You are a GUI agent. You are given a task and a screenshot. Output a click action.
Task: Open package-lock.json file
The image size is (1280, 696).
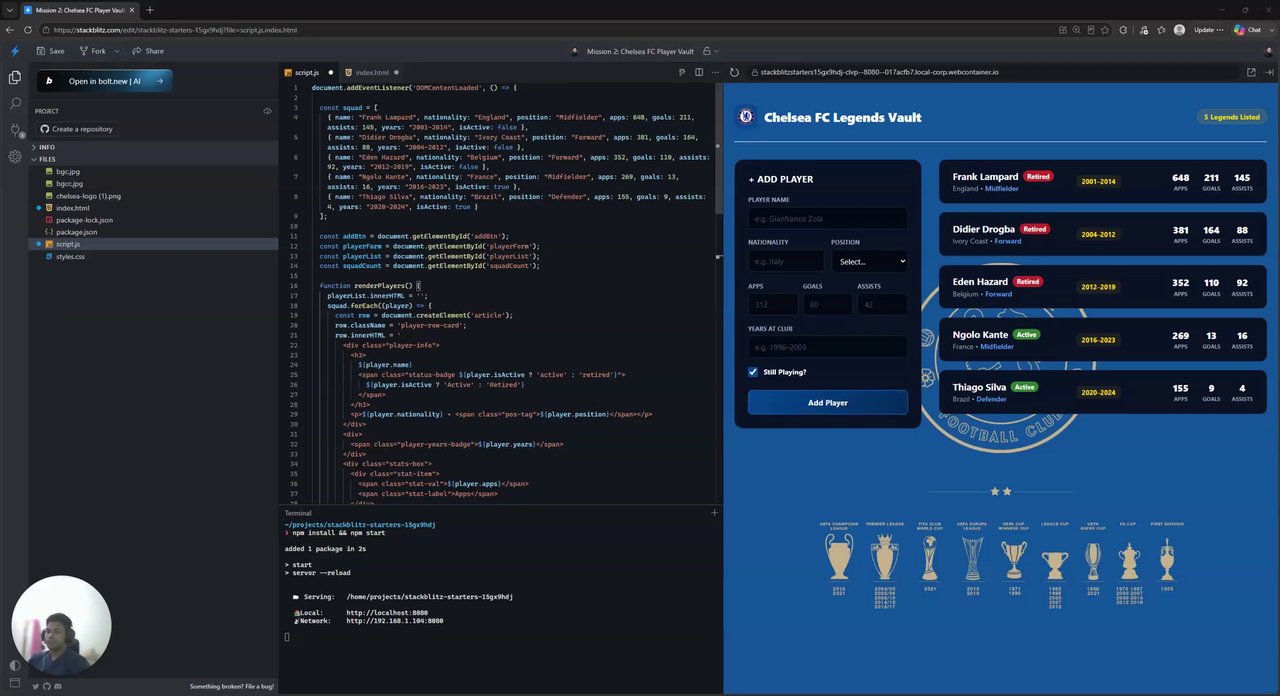click(x=84, y=220)
